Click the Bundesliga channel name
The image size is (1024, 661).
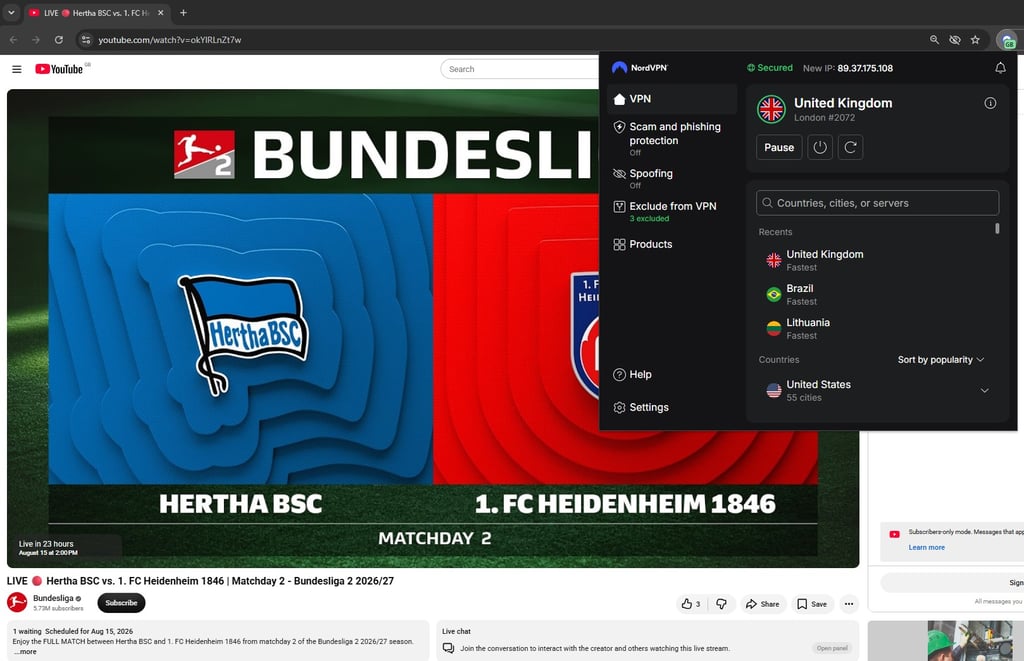pos(54,598)
